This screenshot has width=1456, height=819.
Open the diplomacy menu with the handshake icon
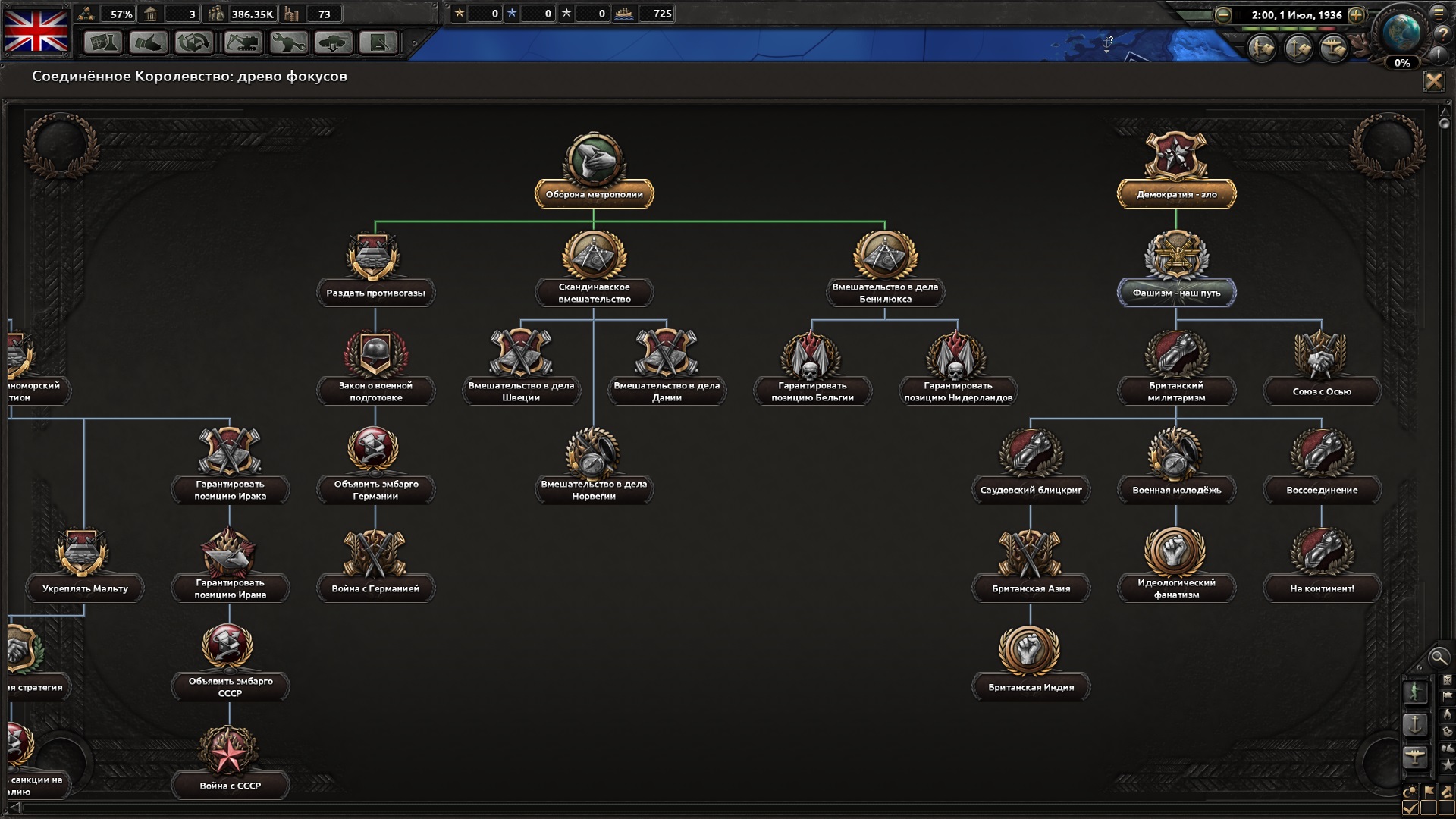point(148,42)
